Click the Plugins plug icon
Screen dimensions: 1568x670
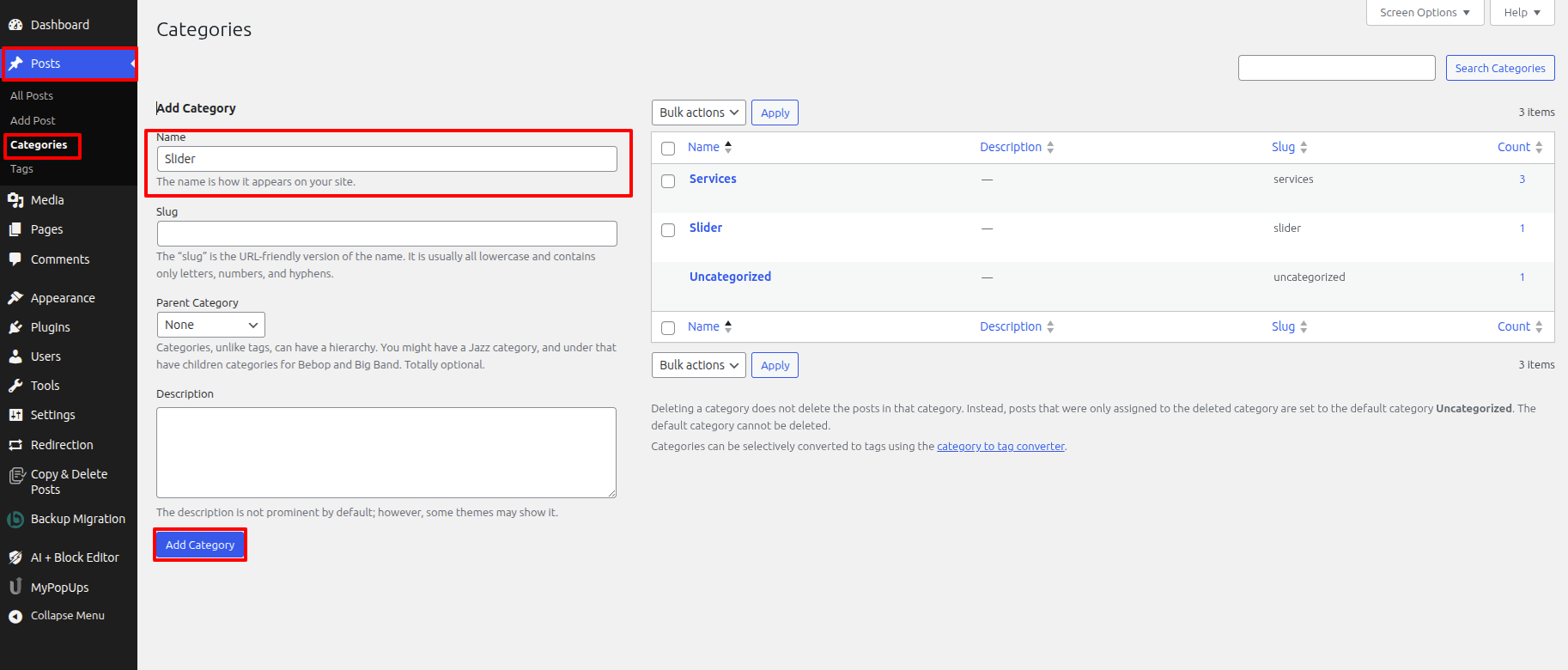click(x=15, y=327)
